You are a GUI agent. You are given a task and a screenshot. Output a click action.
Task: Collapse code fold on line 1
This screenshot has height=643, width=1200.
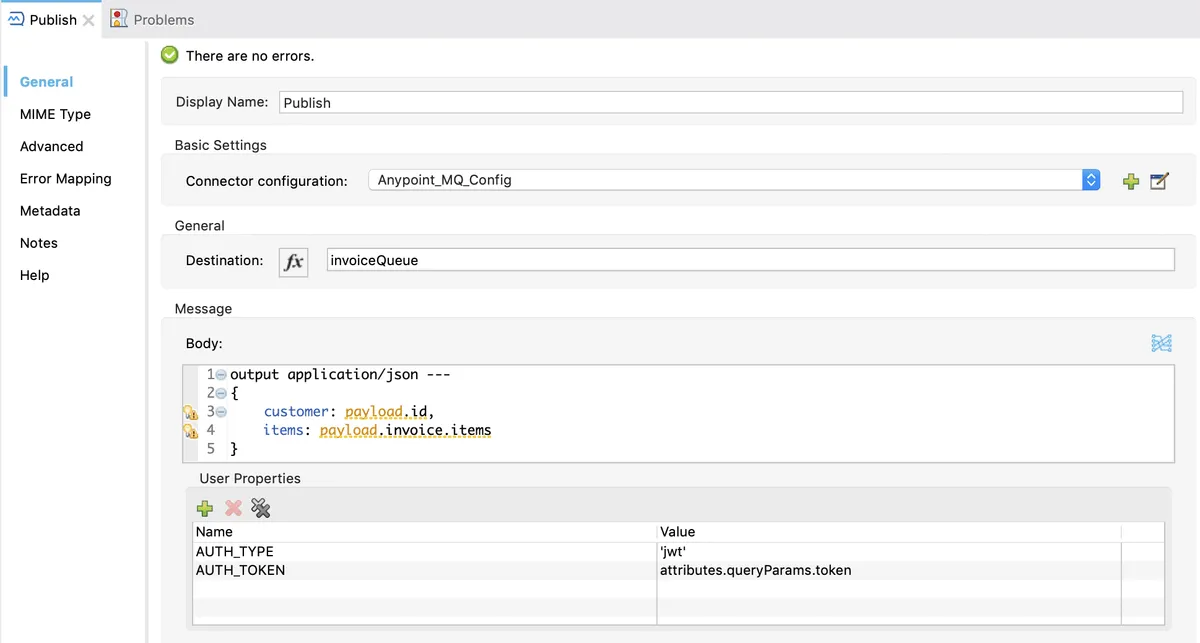click(221, 374)
